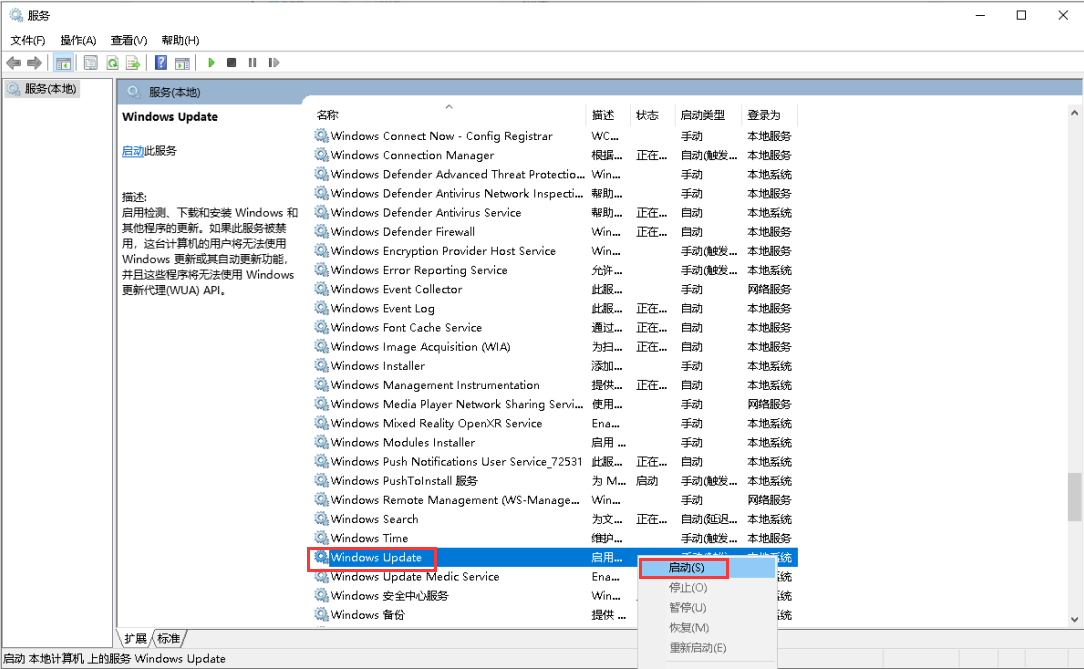Choose 重新启动(E) in the context menu
Screen dimensions: 1084x669
[707, 648]
